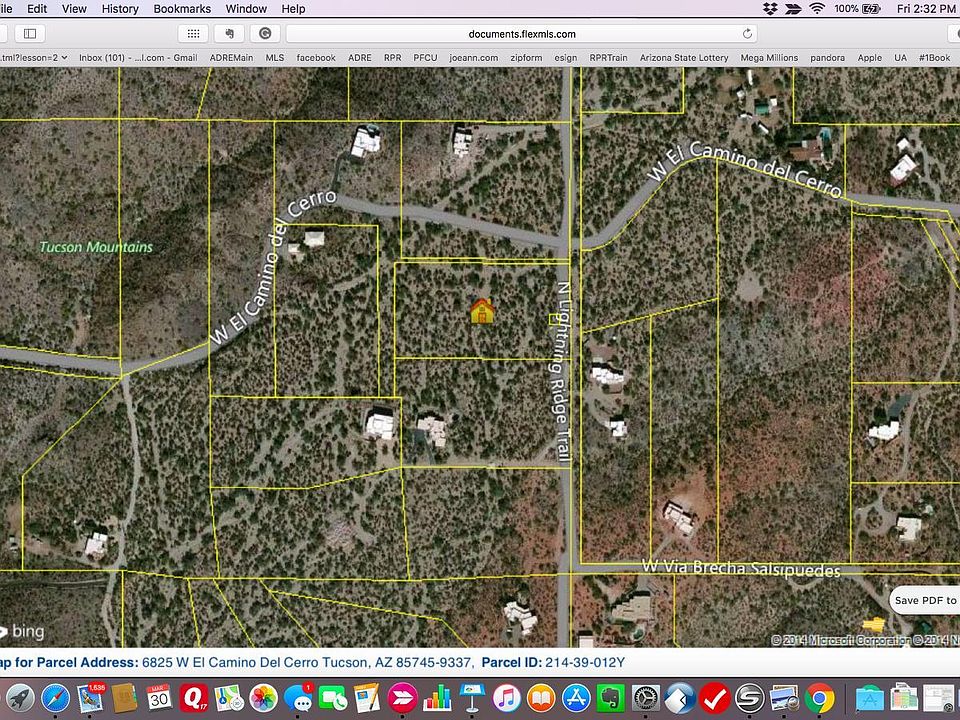Open System Preferences in the Dock
The image size is (960, 720).
(646, 698)
